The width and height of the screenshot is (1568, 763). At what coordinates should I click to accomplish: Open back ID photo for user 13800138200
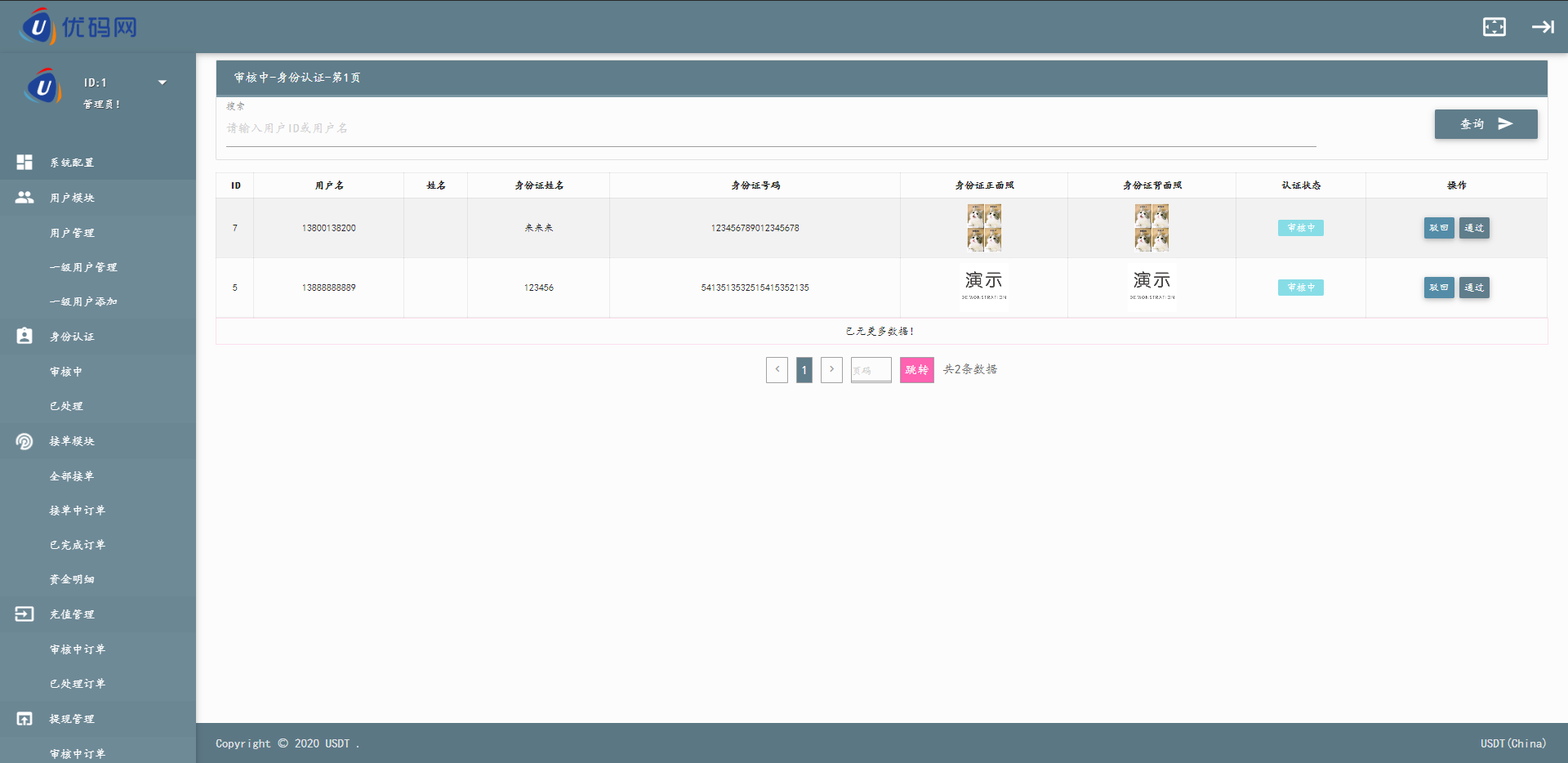[1151, 228]
